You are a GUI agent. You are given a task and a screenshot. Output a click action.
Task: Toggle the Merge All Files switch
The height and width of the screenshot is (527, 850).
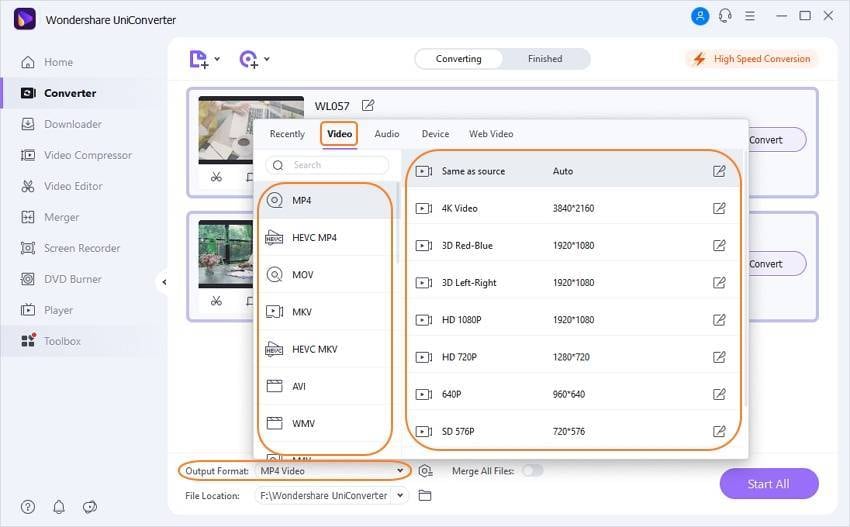pos(532,471)
